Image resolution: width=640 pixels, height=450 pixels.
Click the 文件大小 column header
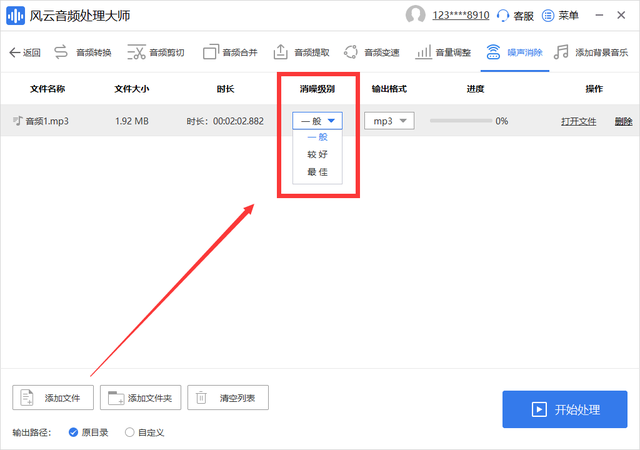click(132, 89)
